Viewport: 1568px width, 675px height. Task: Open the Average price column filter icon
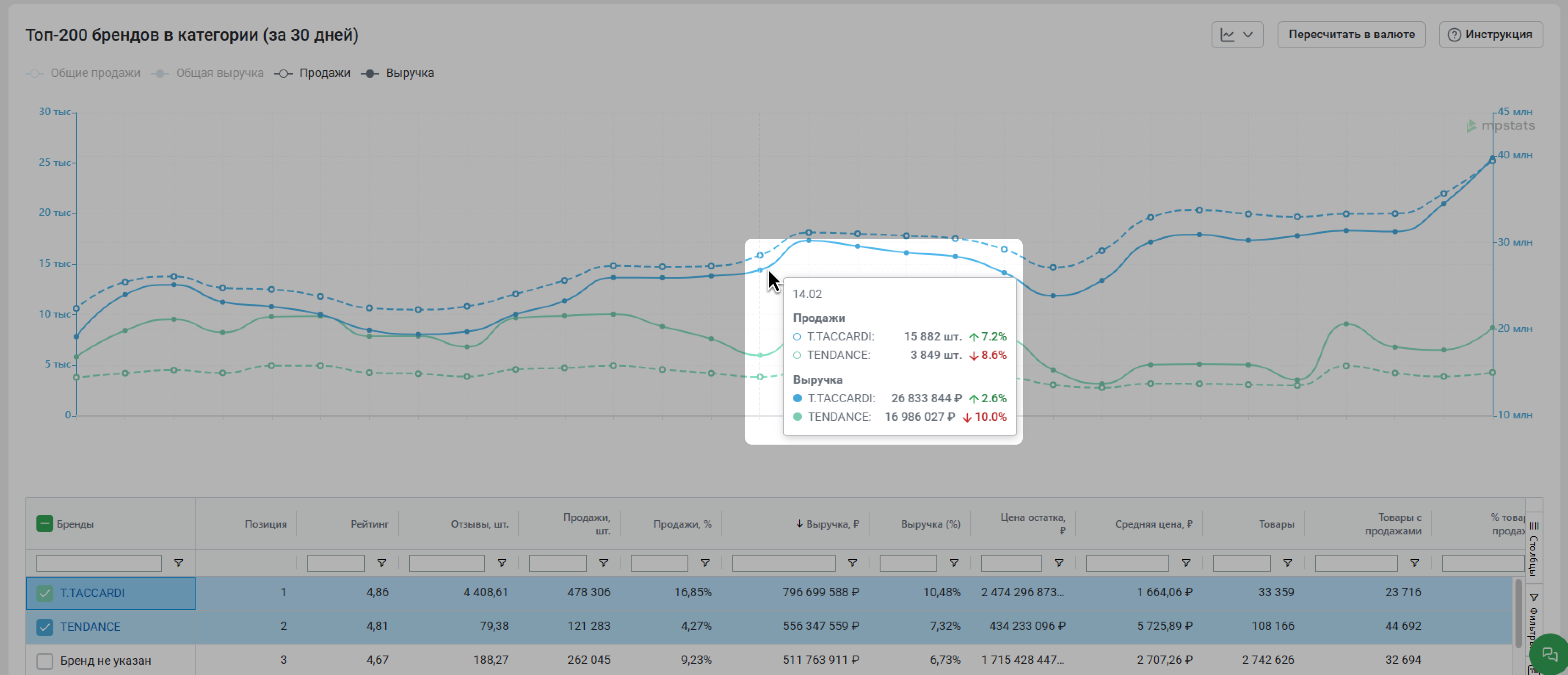1186,563
